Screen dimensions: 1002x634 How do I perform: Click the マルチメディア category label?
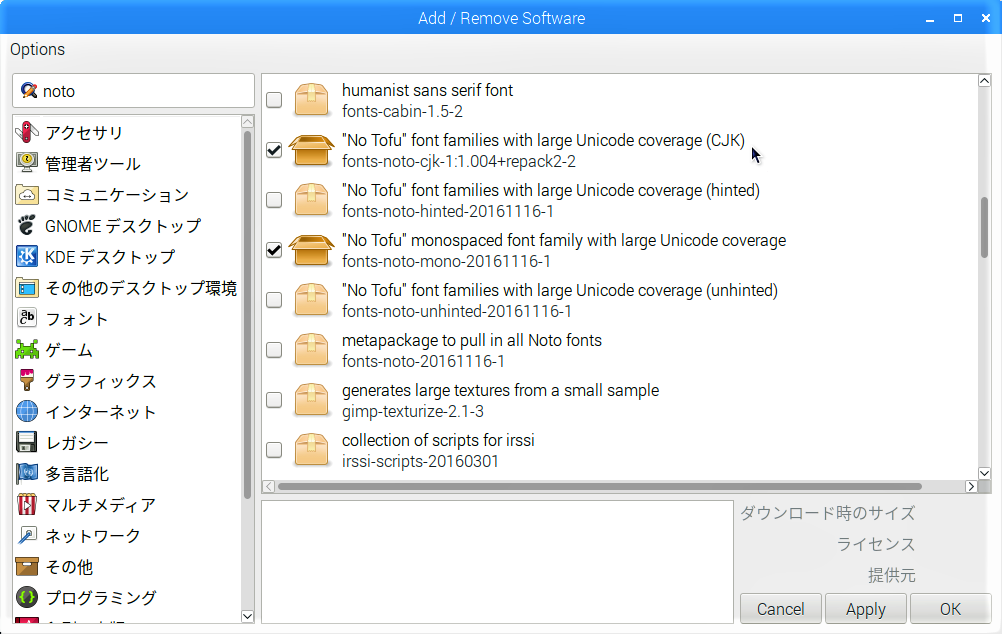[100, 506]
